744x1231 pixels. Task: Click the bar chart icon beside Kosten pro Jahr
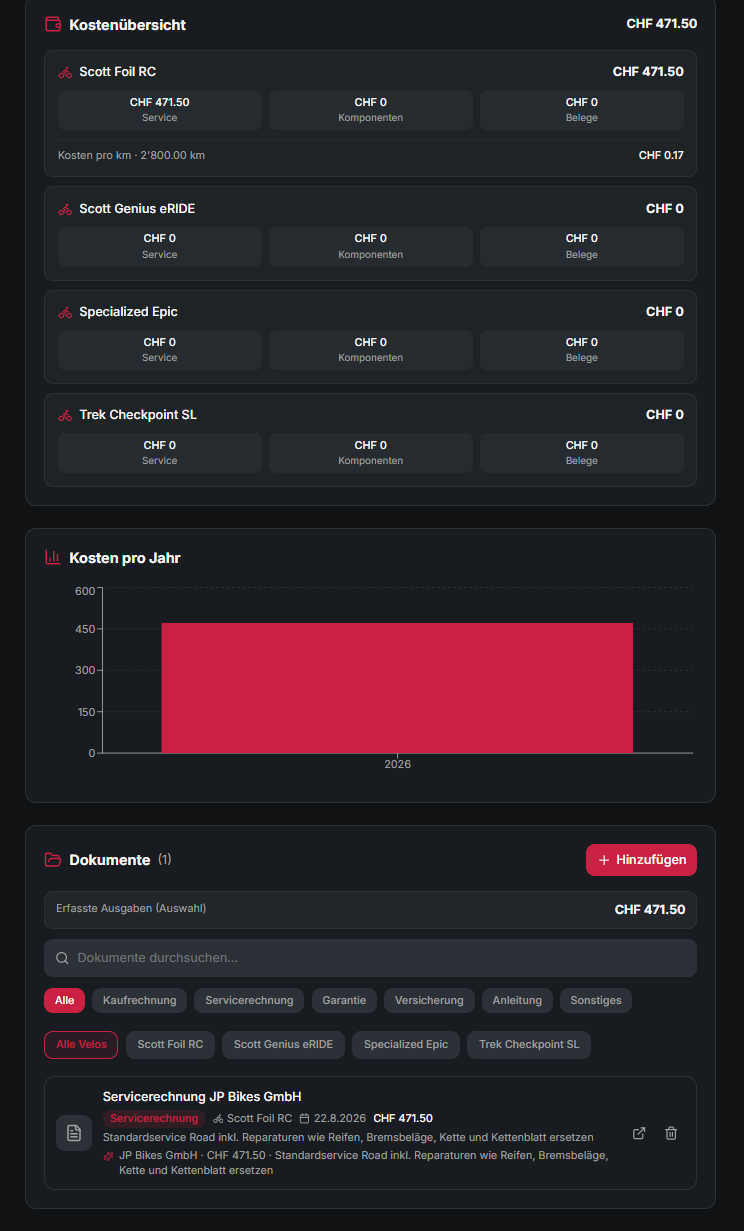point(53,558)
